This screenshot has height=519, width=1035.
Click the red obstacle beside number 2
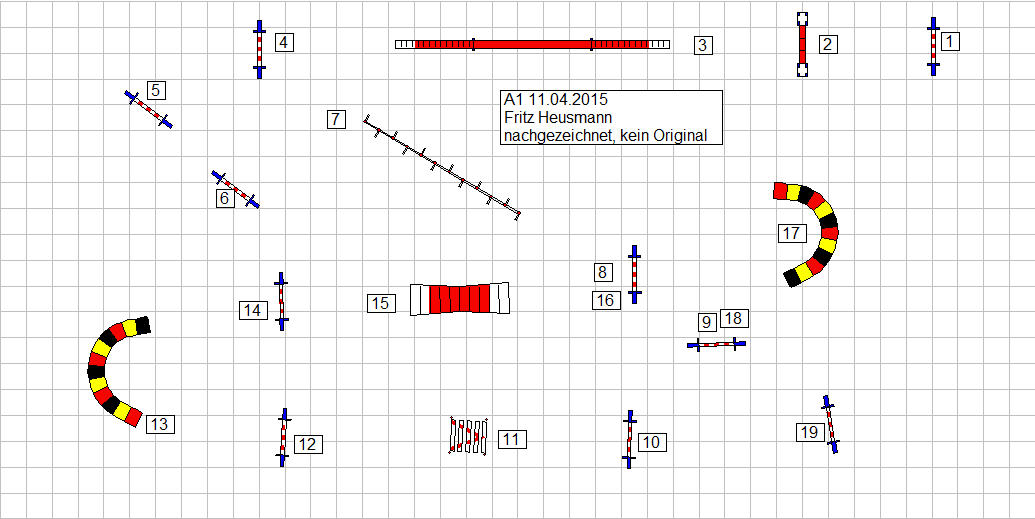802,44
